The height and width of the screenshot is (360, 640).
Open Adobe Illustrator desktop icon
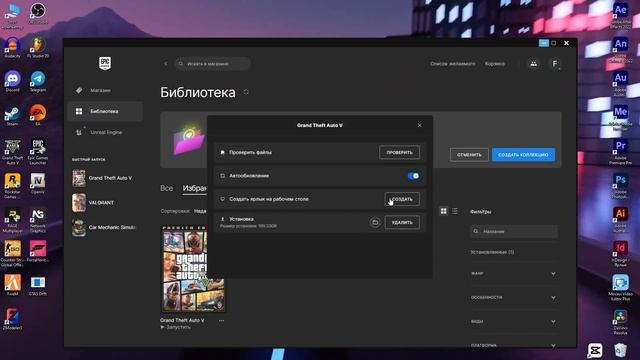(620, 220)
